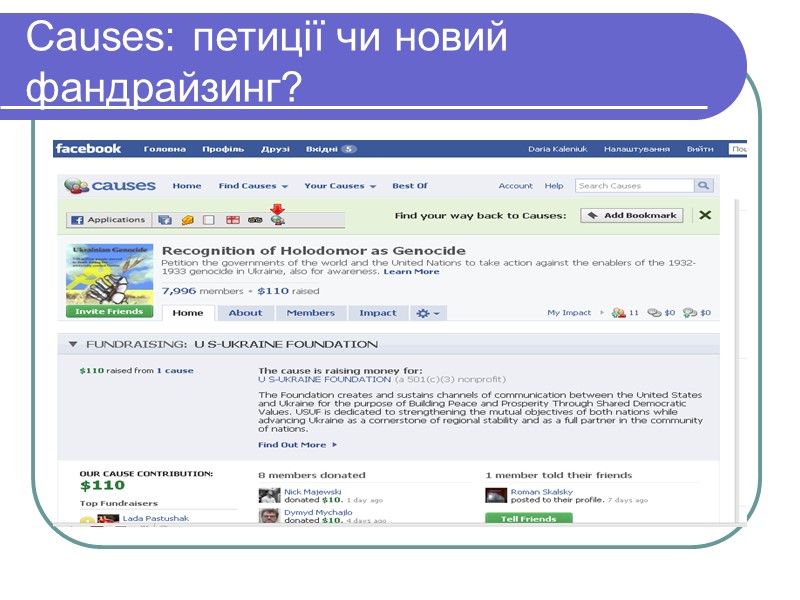Click the first coins icon showing $0 donated
The image size is (800, 600).
654,313
